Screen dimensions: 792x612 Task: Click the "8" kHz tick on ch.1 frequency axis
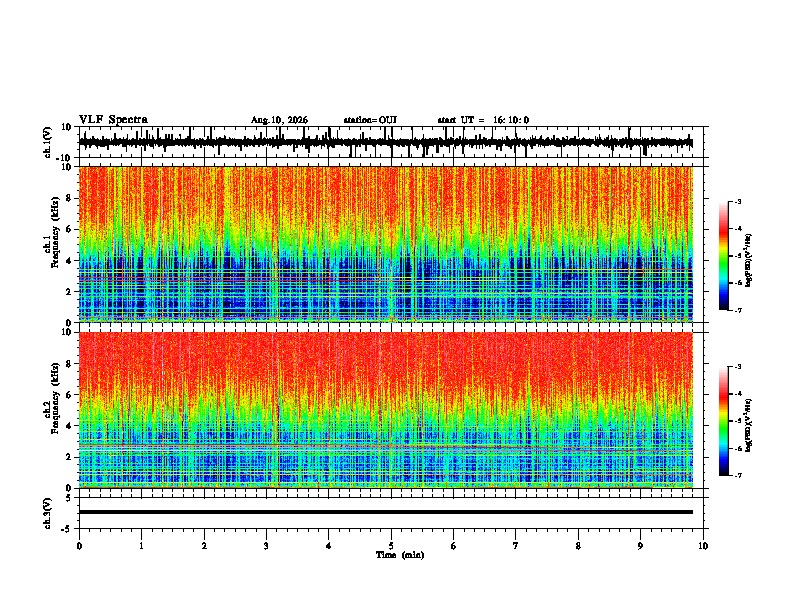tap(69, 198)
